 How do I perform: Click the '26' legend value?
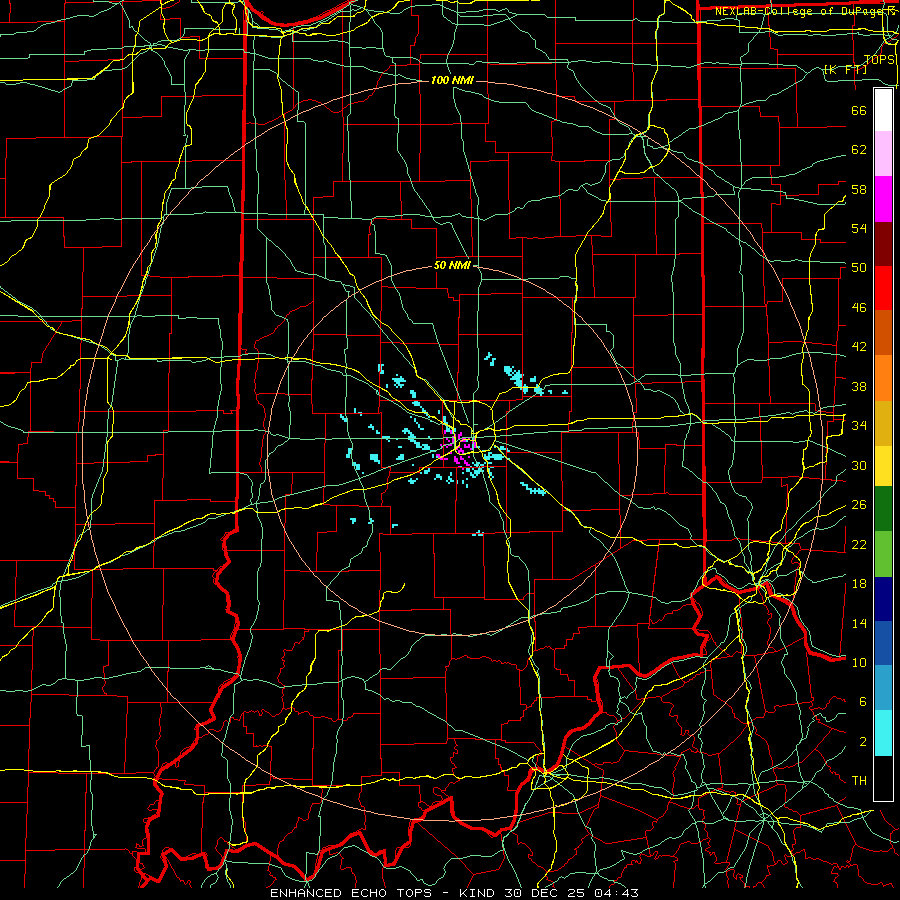(859, 505)
